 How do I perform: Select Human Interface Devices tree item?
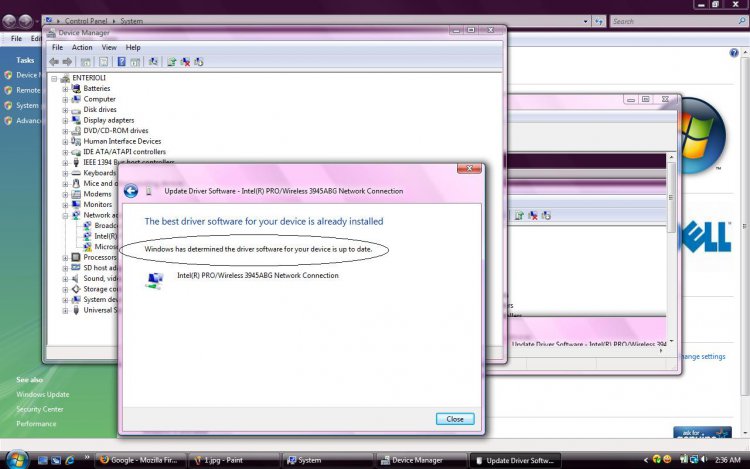(x=122, y=141)
